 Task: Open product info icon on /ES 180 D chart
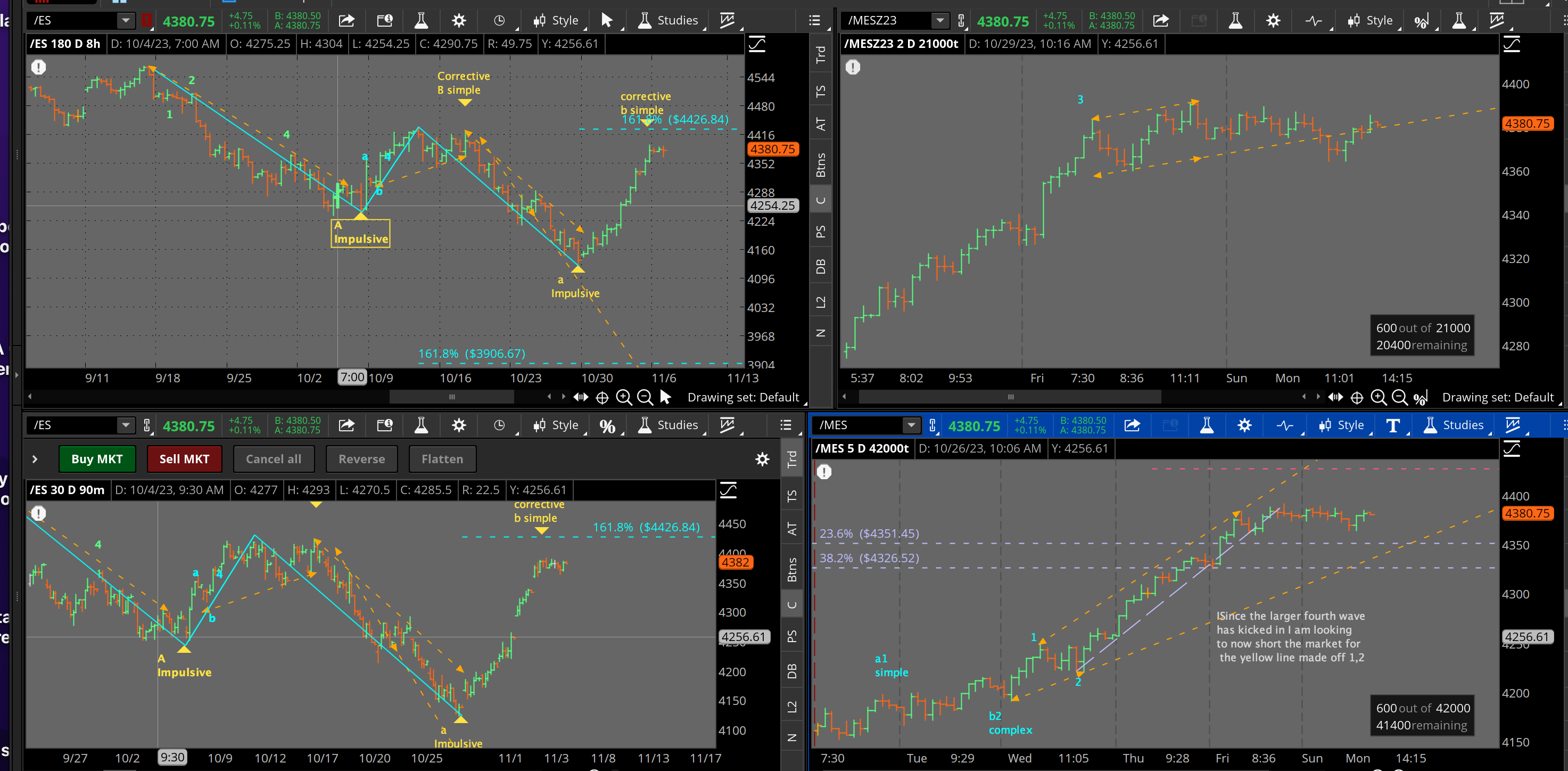(x=385, y=21)
